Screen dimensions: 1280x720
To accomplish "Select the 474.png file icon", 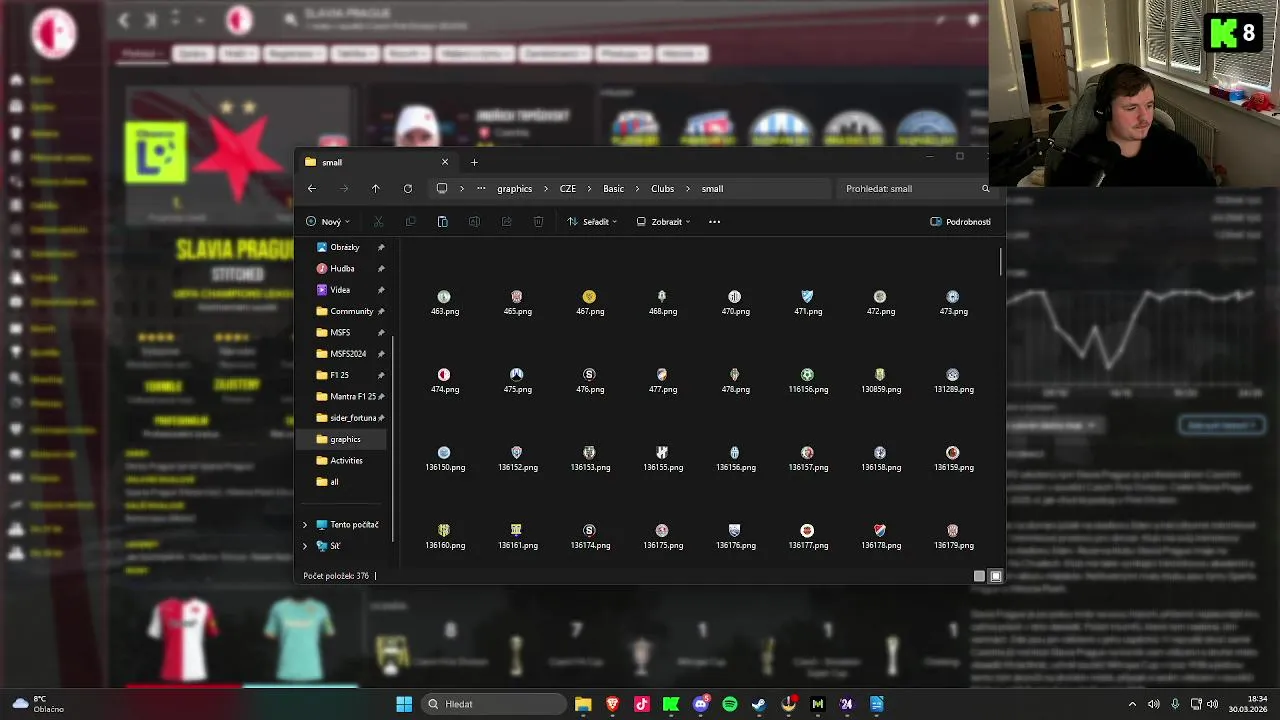I will point(444,374).
